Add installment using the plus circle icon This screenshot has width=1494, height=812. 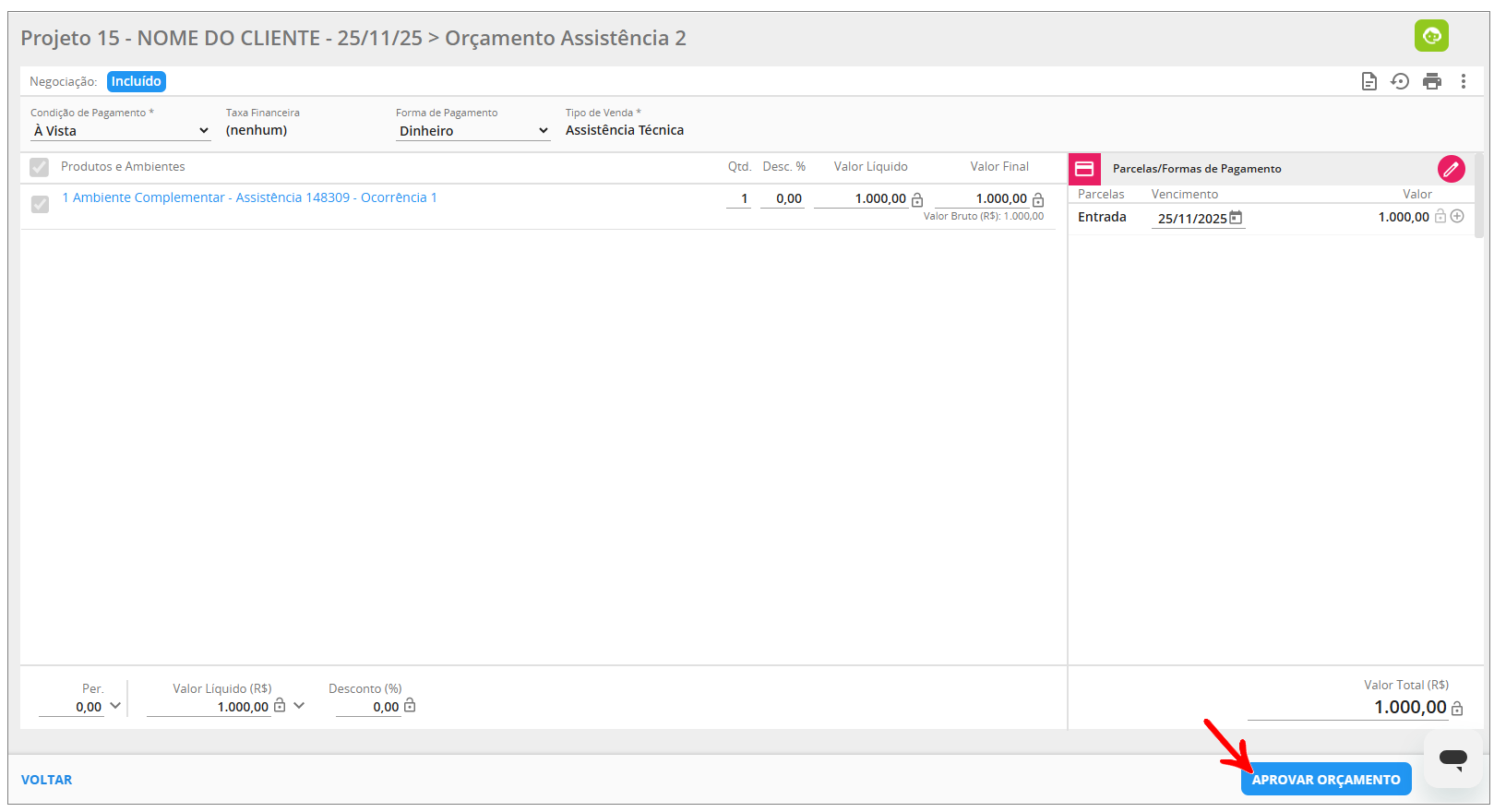(x=1457, y=216)
